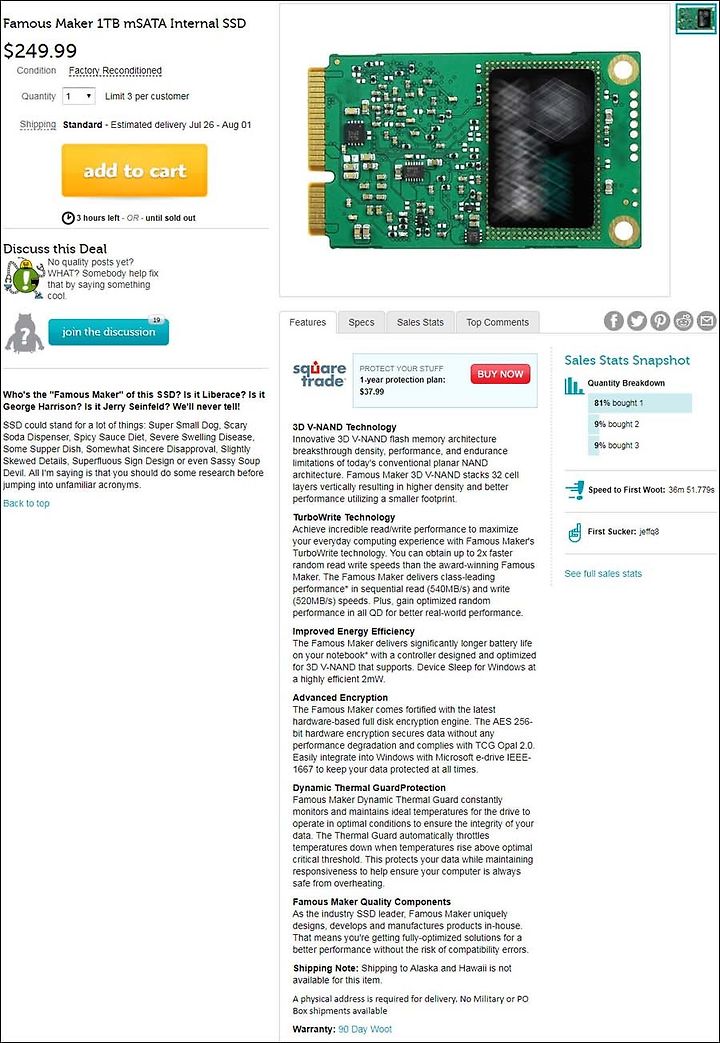Open the Sales Stats tab
The image size is (720, 1043).
tap(420, 322)
